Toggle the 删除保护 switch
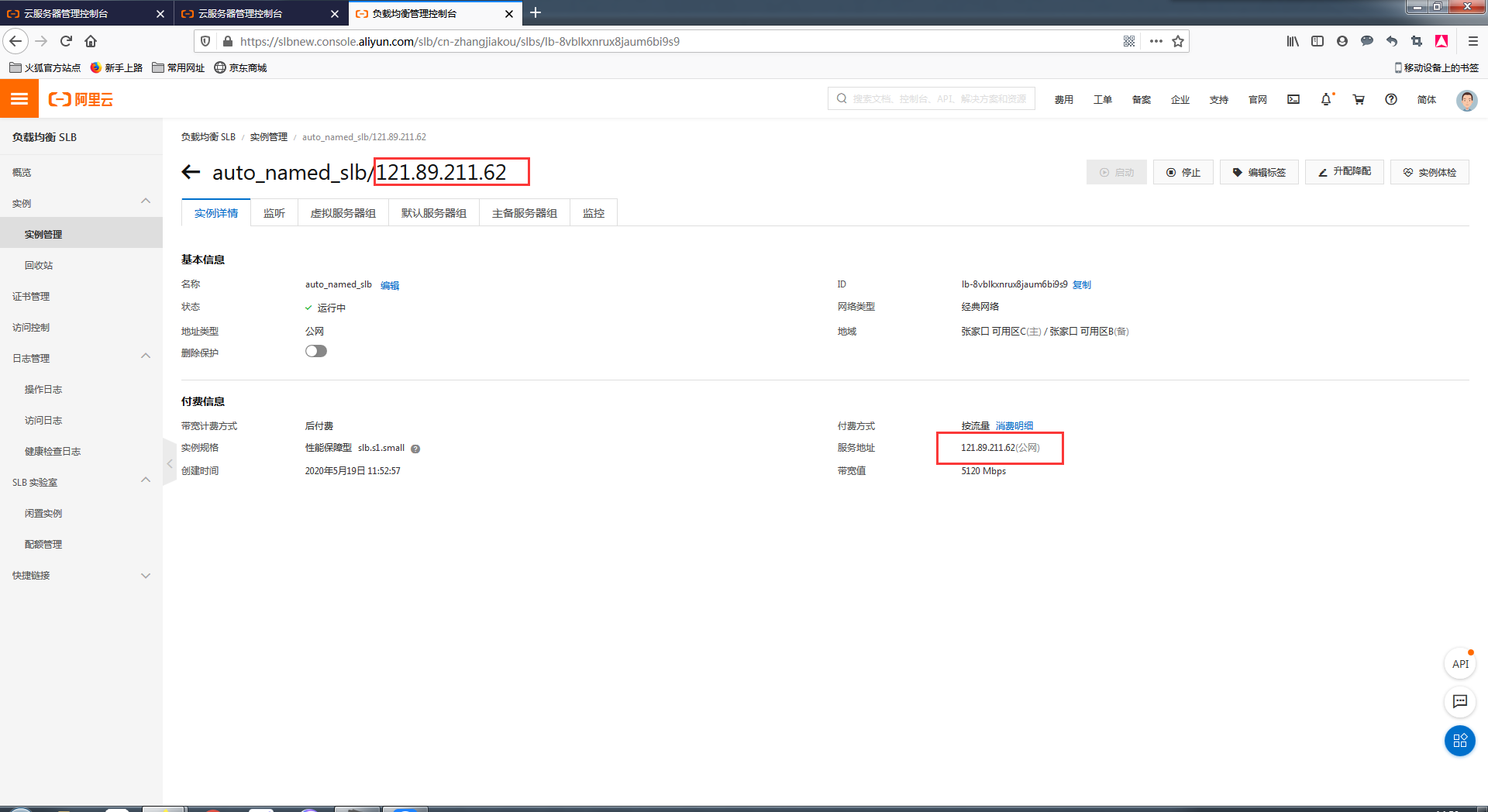Viewport: 1488px width, 812px height. pos(316,352)
